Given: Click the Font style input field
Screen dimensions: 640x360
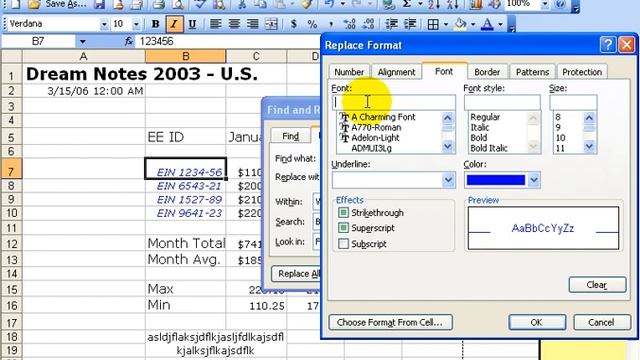Looking at the screenshot, I should point(502,102).
